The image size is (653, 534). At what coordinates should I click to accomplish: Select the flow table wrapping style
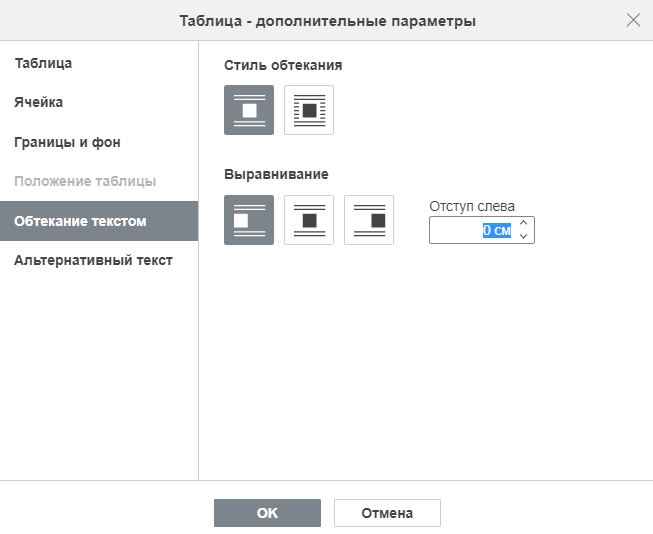(309, 110)
